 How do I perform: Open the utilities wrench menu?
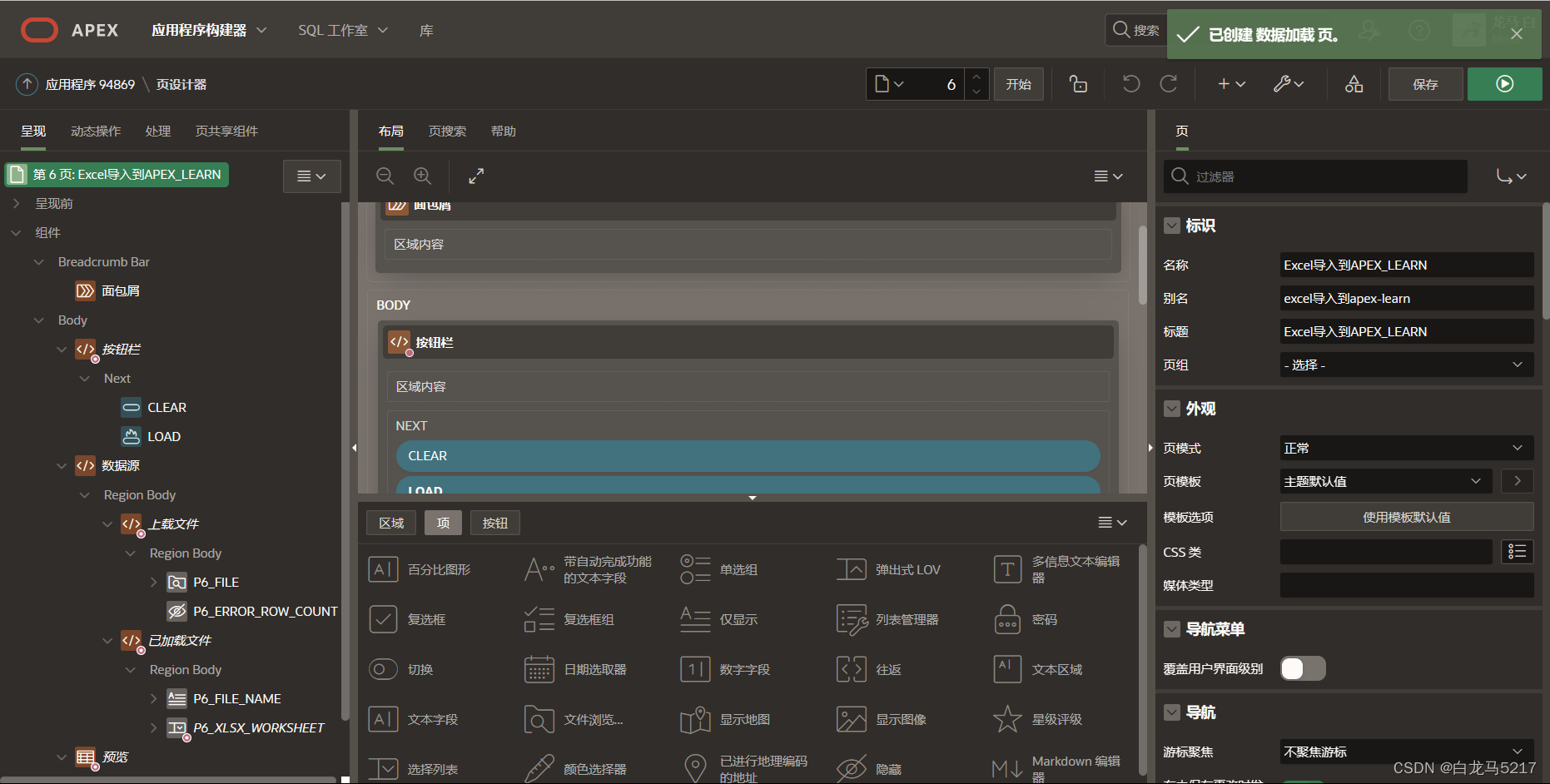tap(1288, 84)
